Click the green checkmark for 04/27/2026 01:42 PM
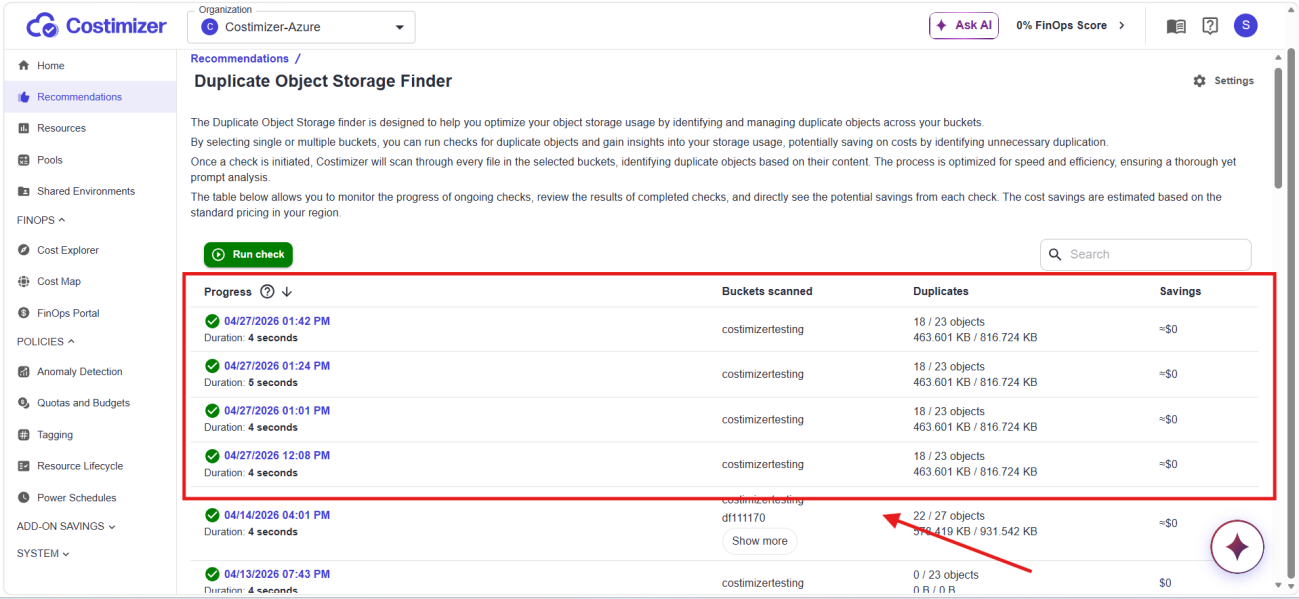This screenshot has width=1299, height=599. 212,321
